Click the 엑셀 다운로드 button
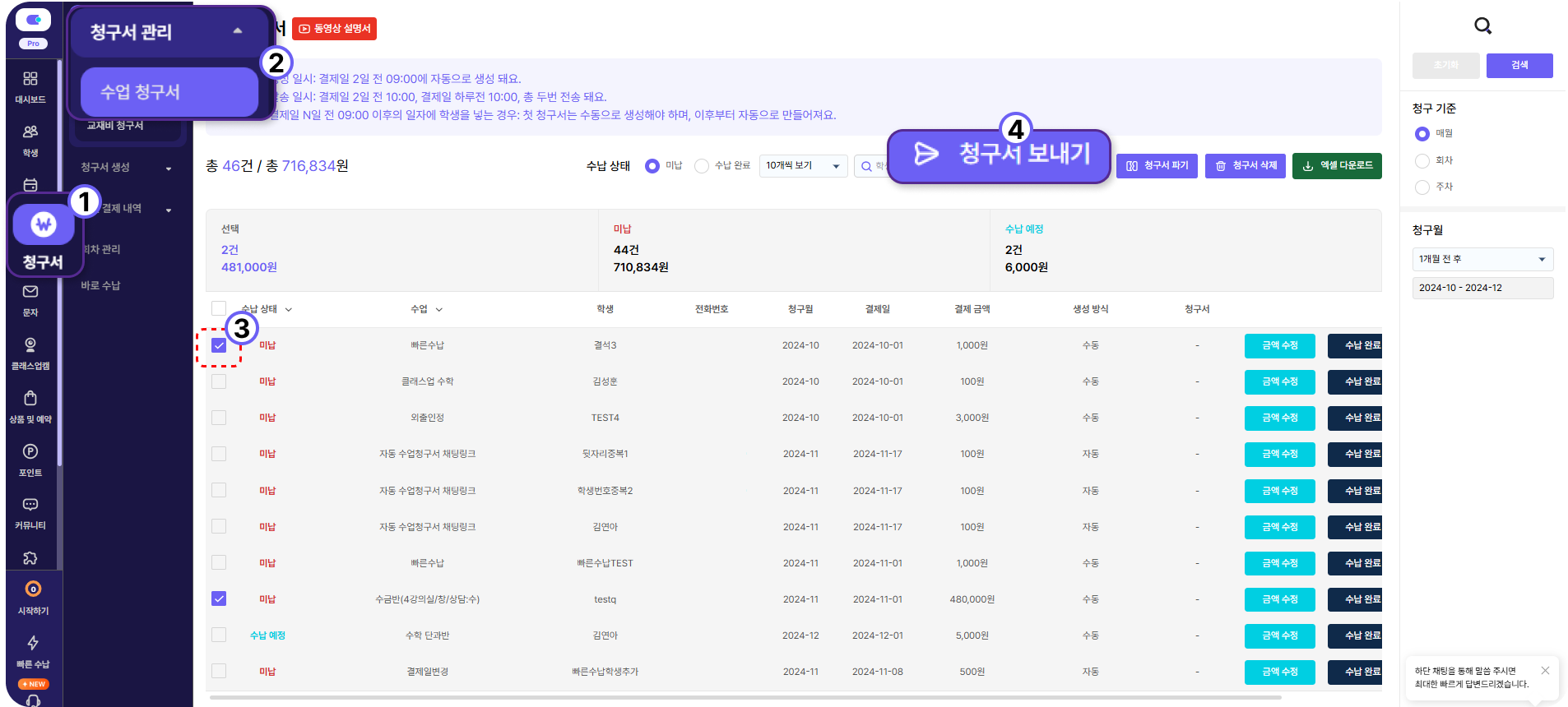 tap(1337, 166)
